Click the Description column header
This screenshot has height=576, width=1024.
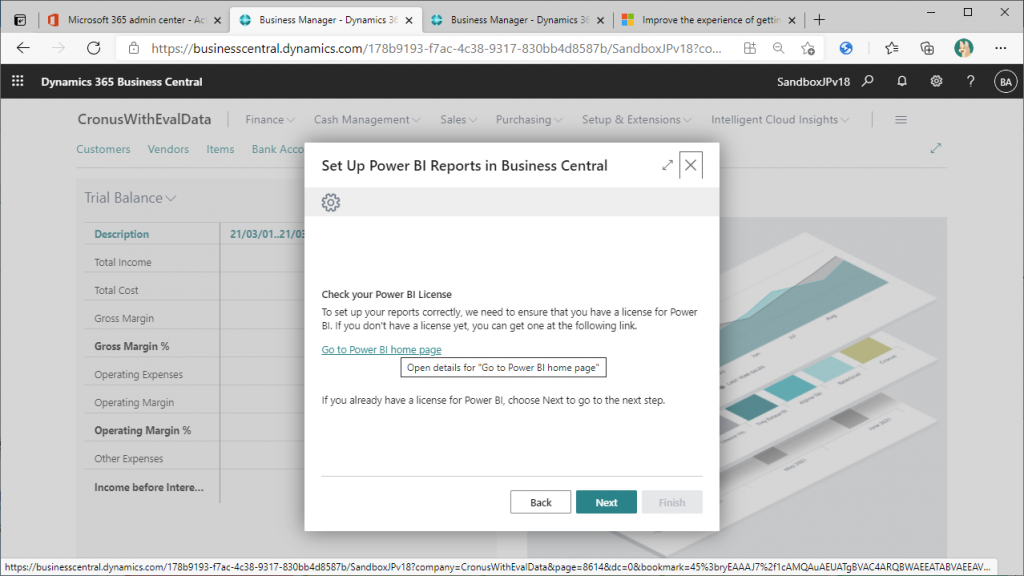[x=121, y=234]
